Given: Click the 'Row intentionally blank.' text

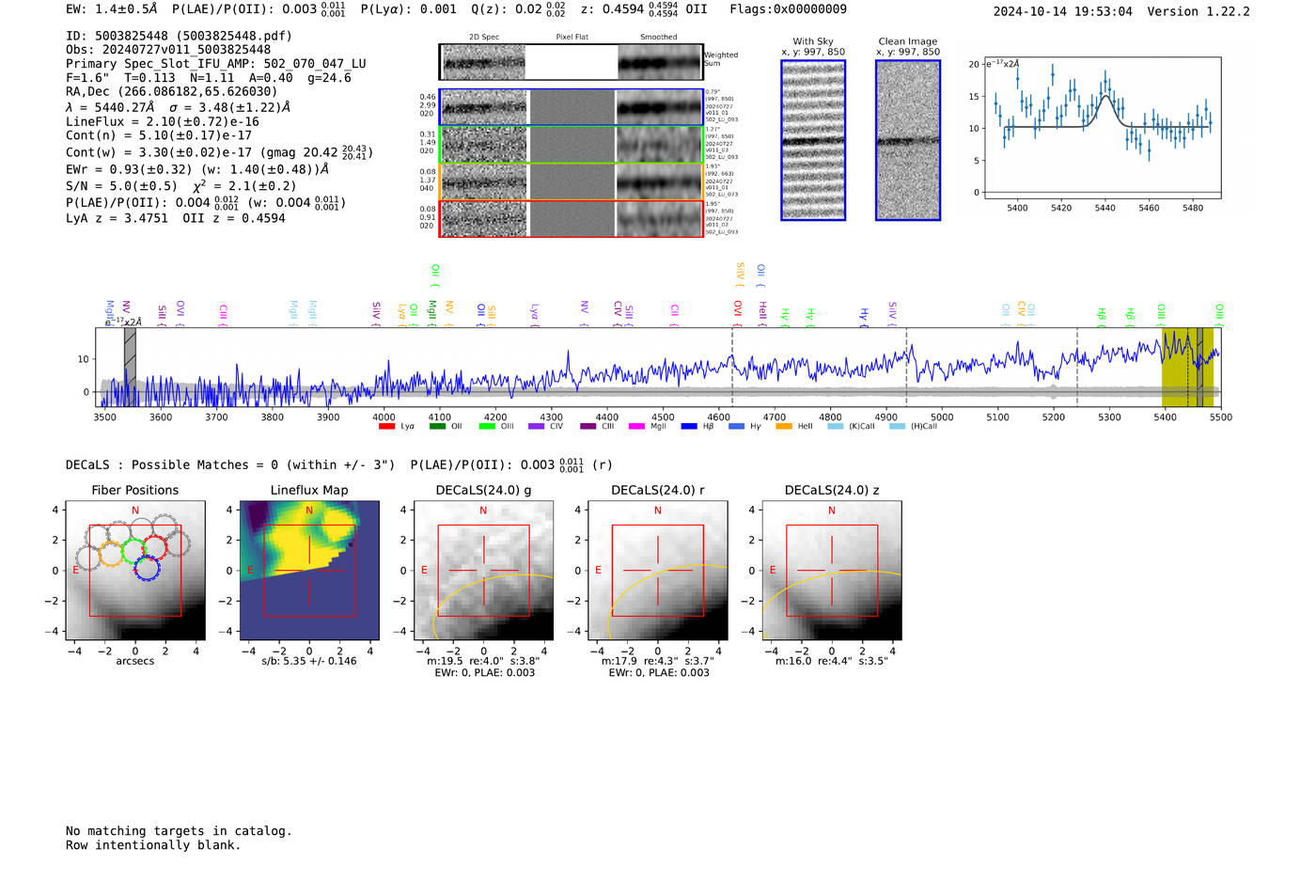Looking at the screenshot, I should pos(153,845).
